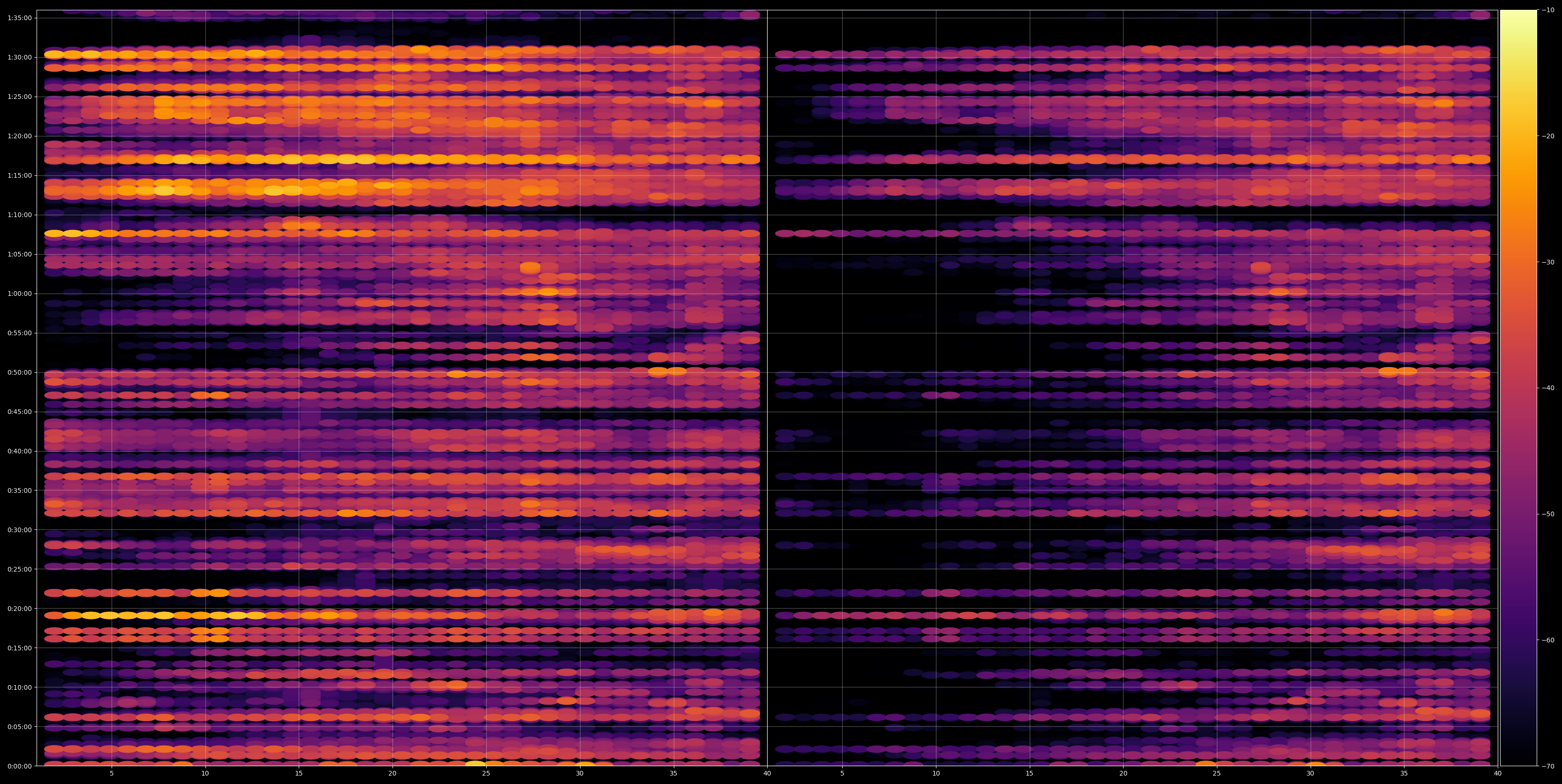Viewport: 1562px width, 784px height.
Task: Click x-axis label 25 under left heatmap
Action: [x=486, y=774]
